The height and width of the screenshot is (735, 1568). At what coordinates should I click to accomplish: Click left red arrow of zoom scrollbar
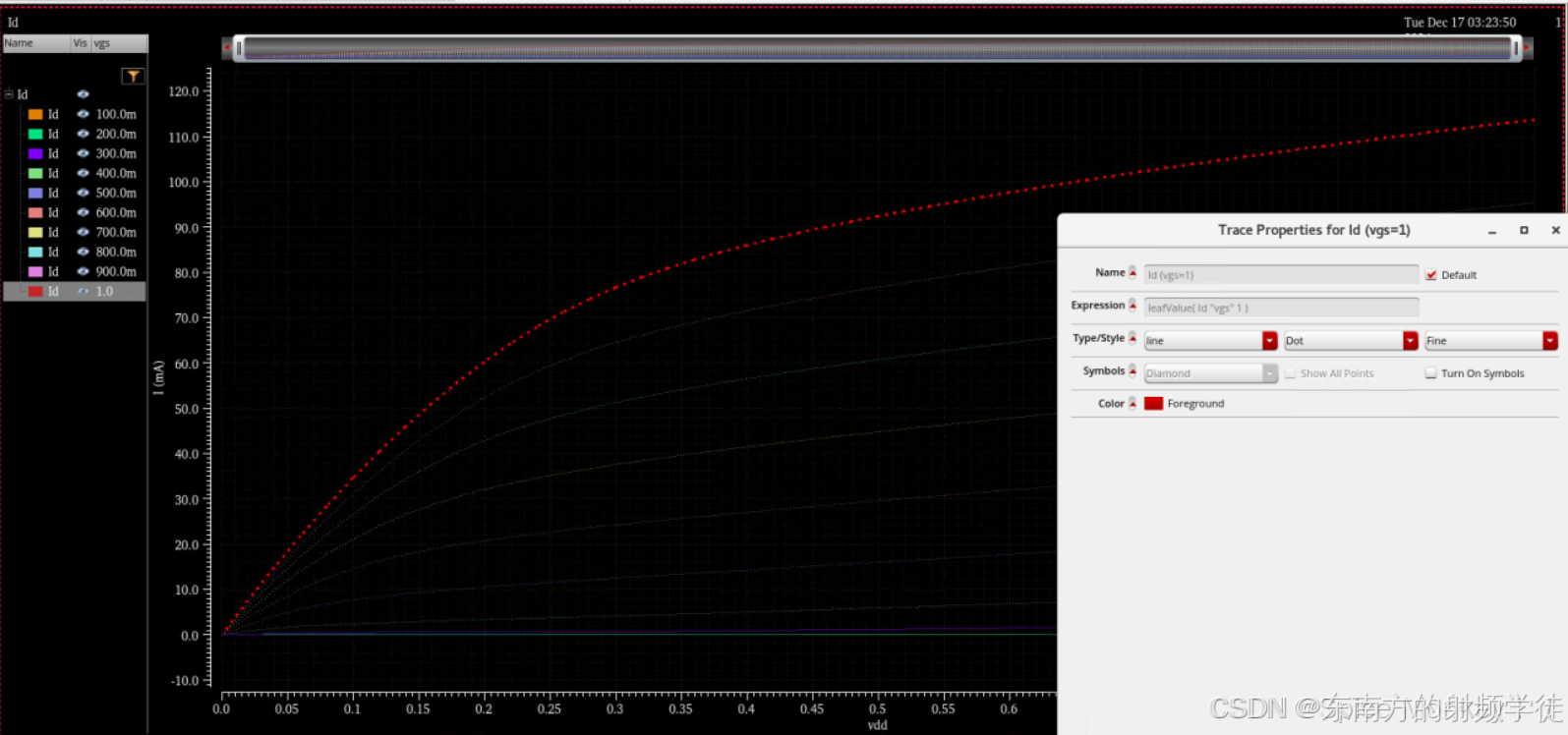point(227,47)
